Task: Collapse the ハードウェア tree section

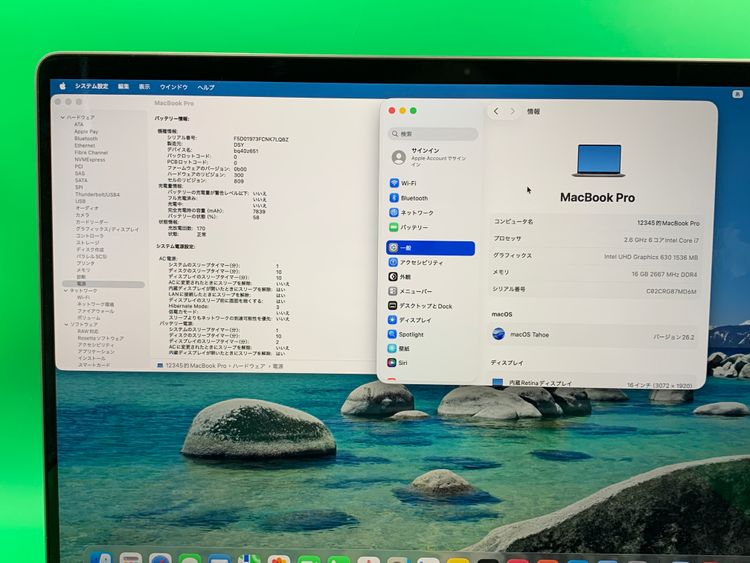Action: [x=63, y=117]
